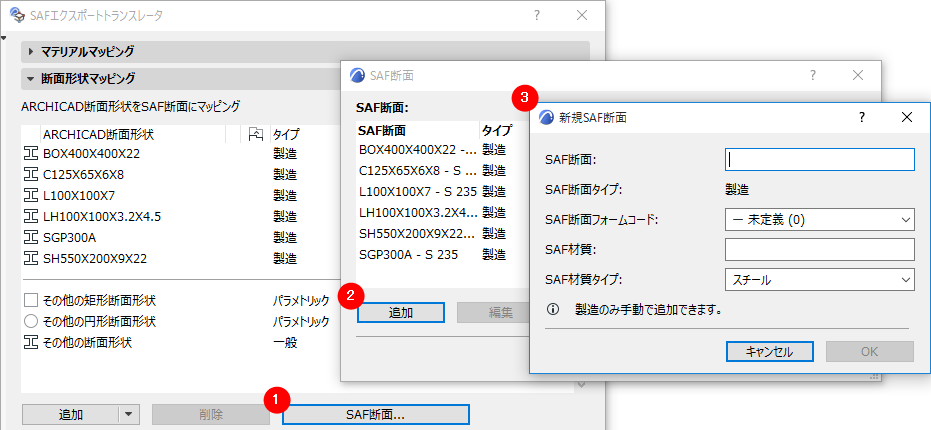
Task: Open the arrow menu beside the translator 追加 button
Action: 130,415
